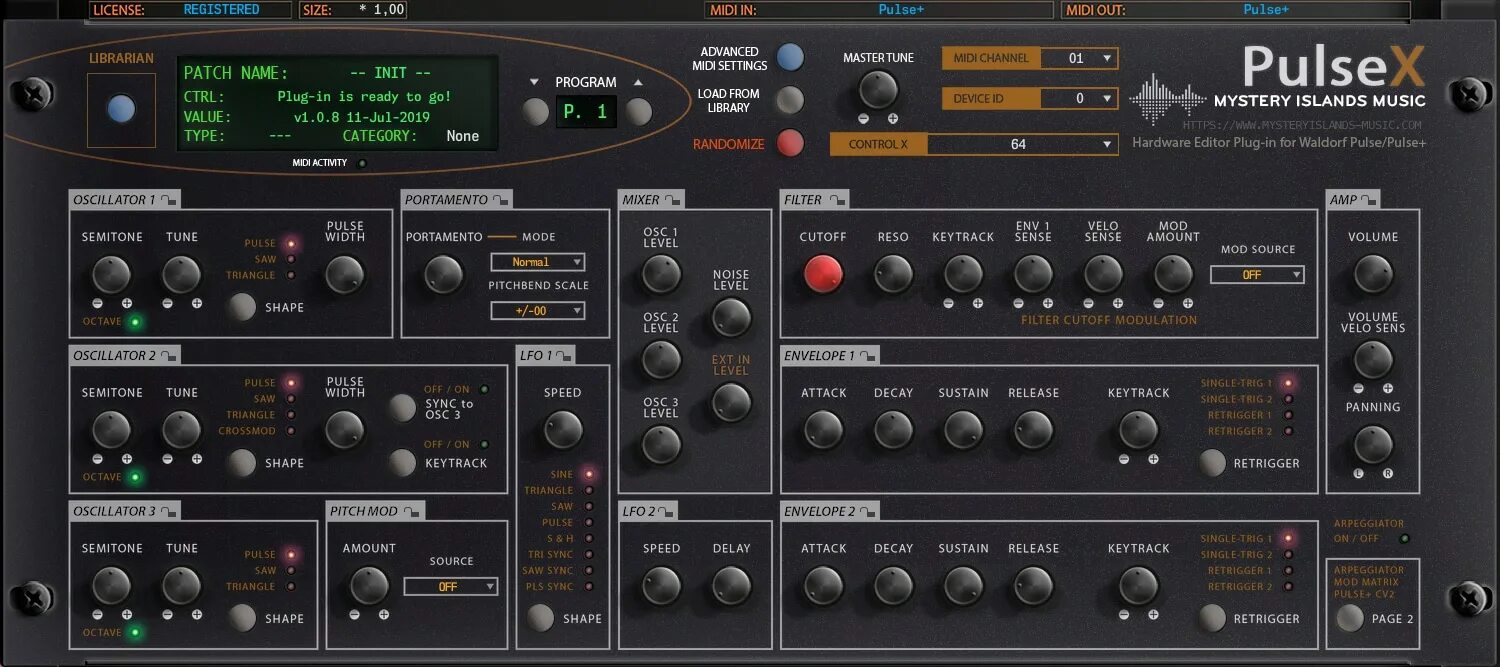Open the Pitchbend Scale dropdown
The image size is (1500, 667).
tap(538, 311)
